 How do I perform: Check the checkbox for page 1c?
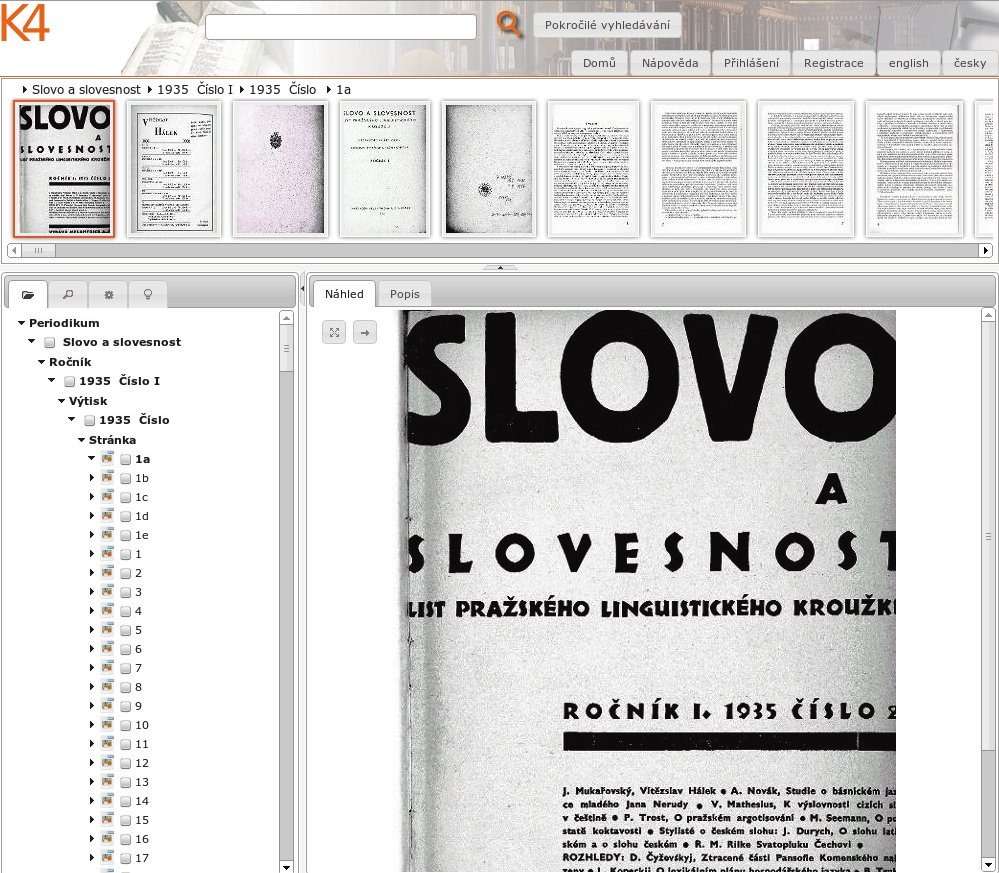click(x=126, y=498)
